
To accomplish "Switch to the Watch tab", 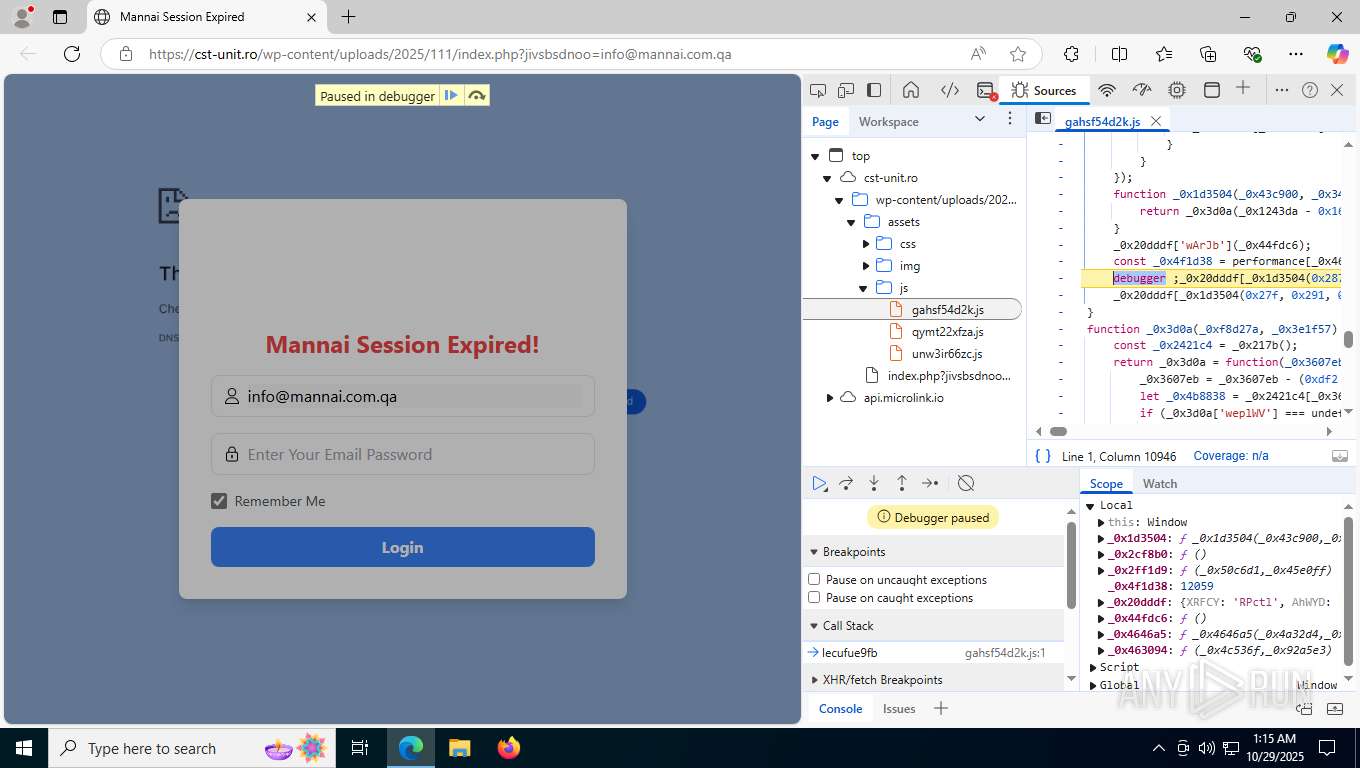I will click(x=1160, y=484).
